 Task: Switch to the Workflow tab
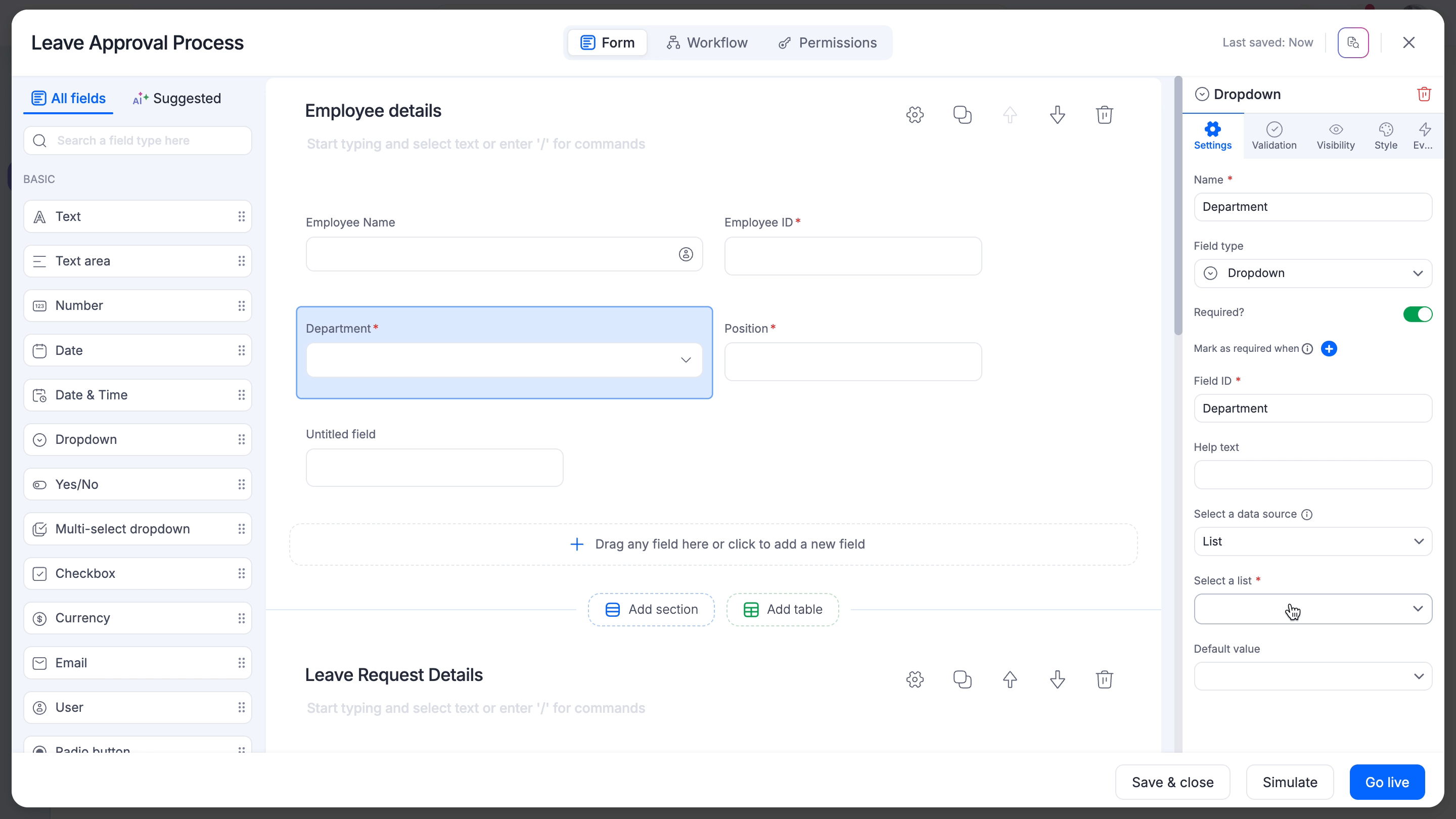pyautogui.click(x=707, y=43)
